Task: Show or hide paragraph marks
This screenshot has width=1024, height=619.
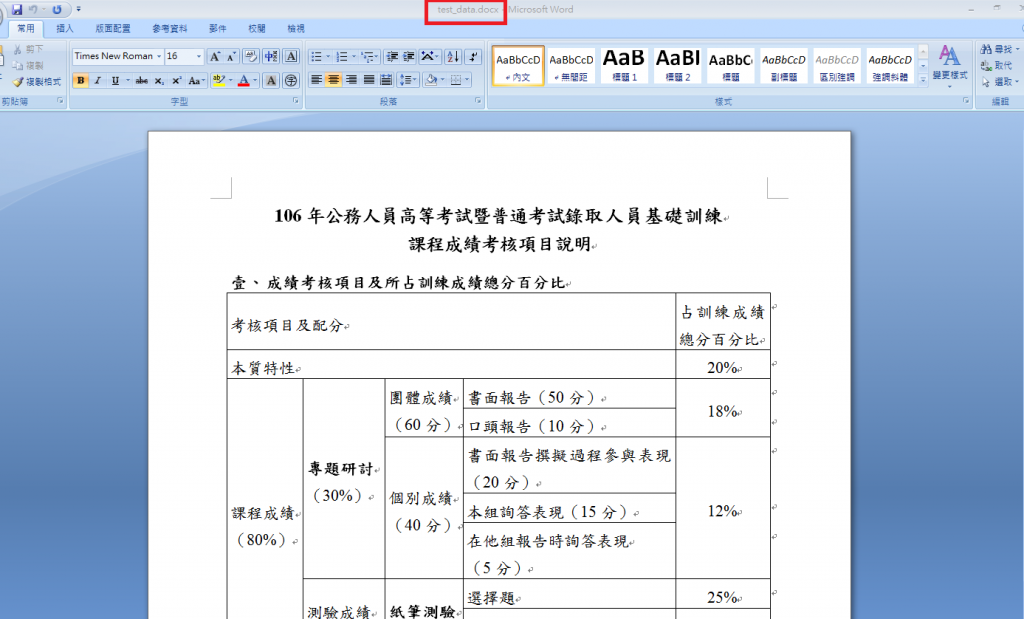Action: click(x=473, y=57)
